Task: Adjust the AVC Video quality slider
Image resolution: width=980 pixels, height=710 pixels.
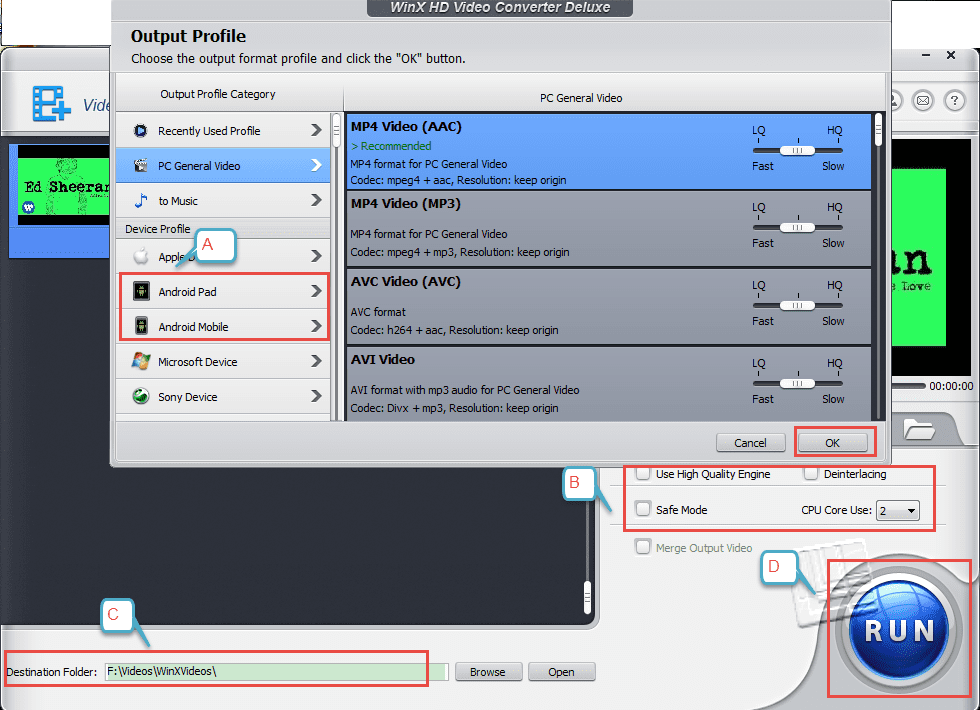Action: tap(798, 306)
